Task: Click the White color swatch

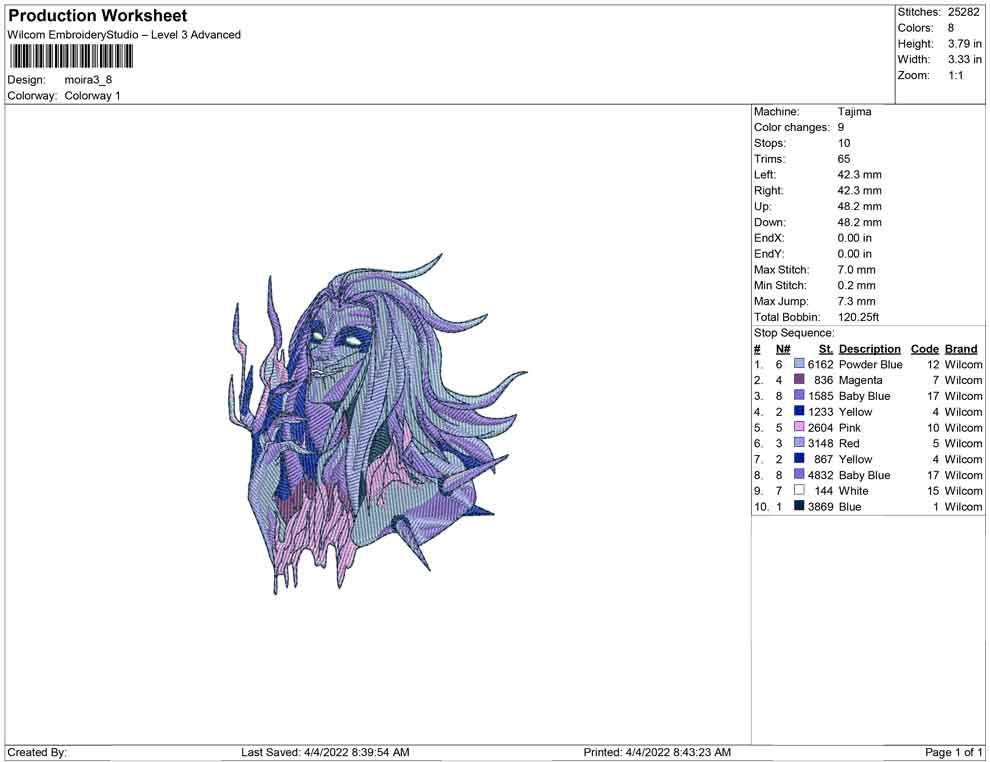Action: coord(799,490)
